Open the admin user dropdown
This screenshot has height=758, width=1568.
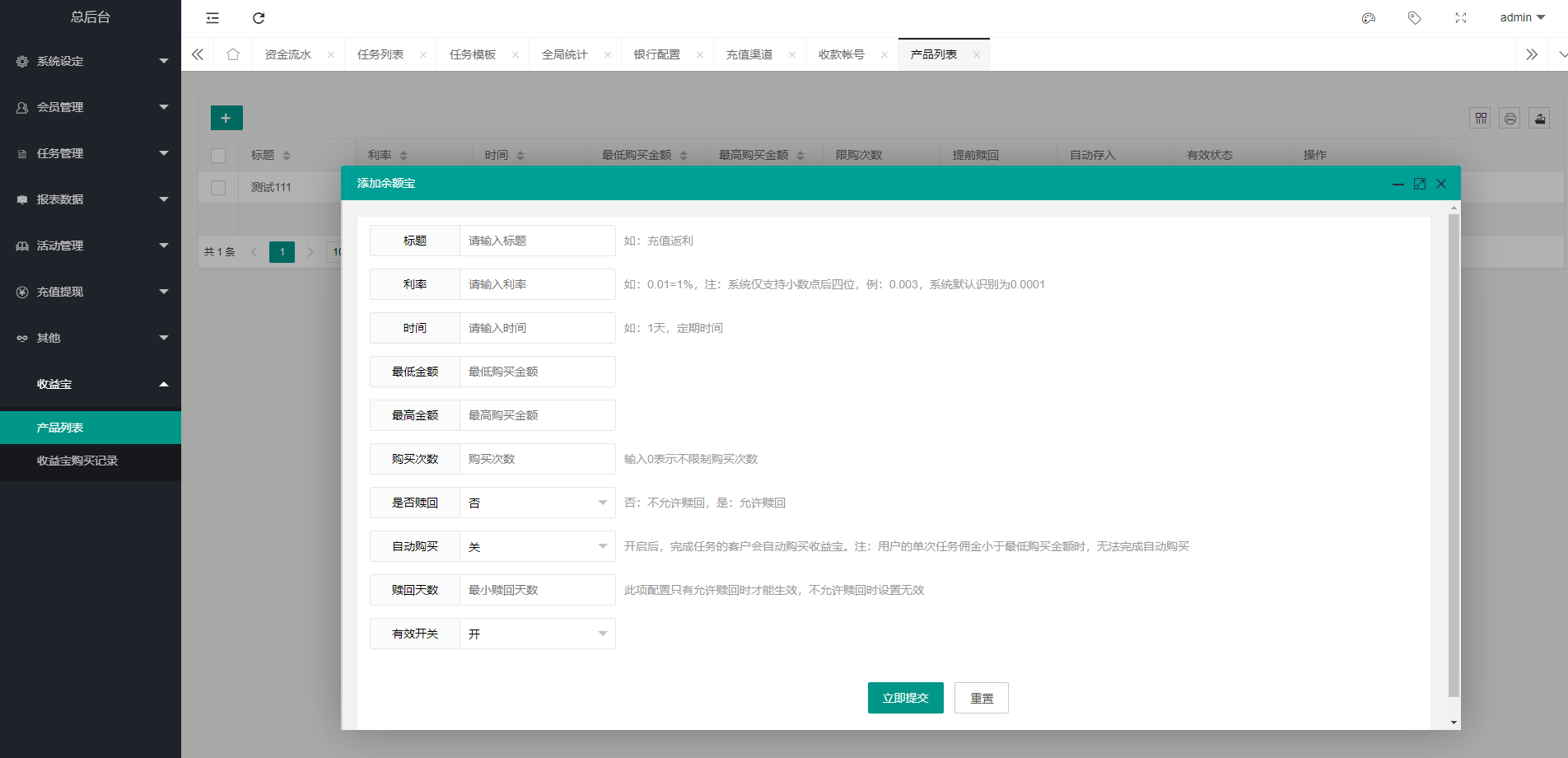click(x=1522, y=18)
